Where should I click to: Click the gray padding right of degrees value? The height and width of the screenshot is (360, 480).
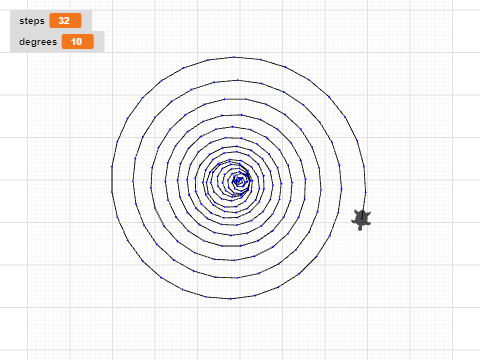(x=99, y=42)
